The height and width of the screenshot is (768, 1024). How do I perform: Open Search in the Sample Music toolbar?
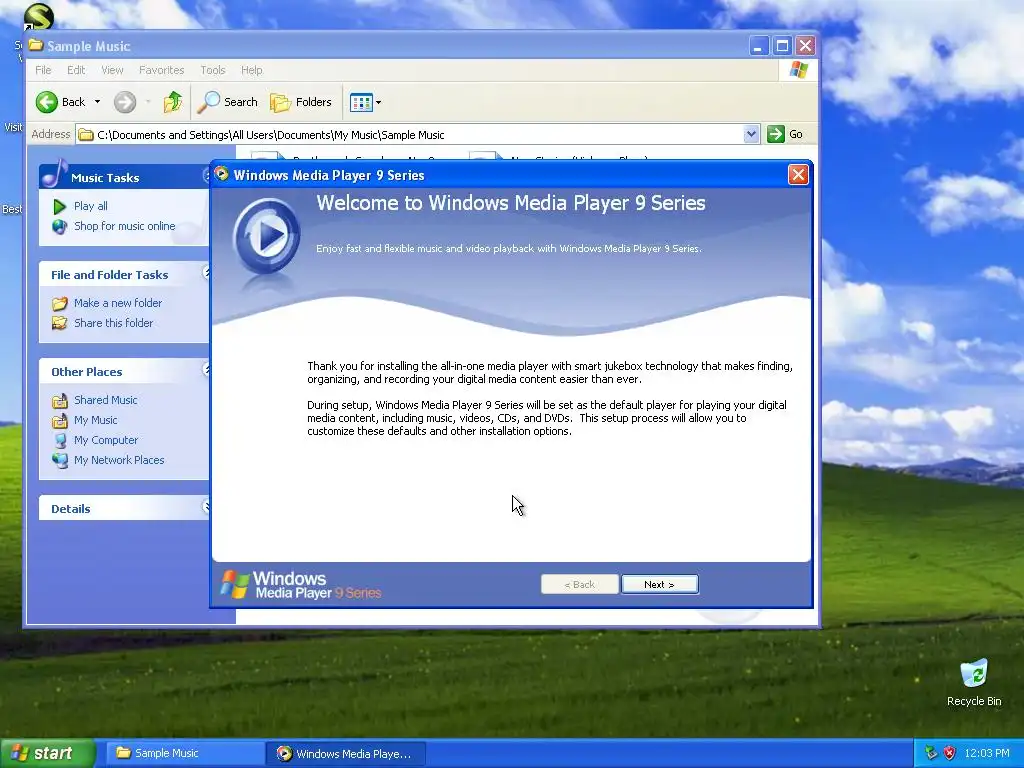tap(228, 102)
